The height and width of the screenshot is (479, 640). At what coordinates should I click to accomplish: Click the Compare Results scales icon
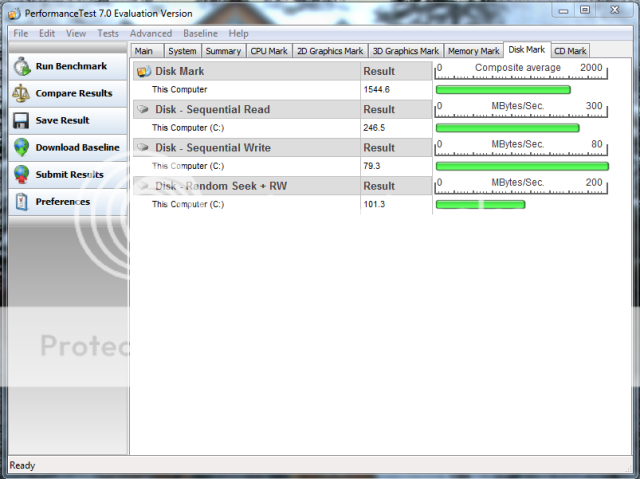[x=20, y=93]
